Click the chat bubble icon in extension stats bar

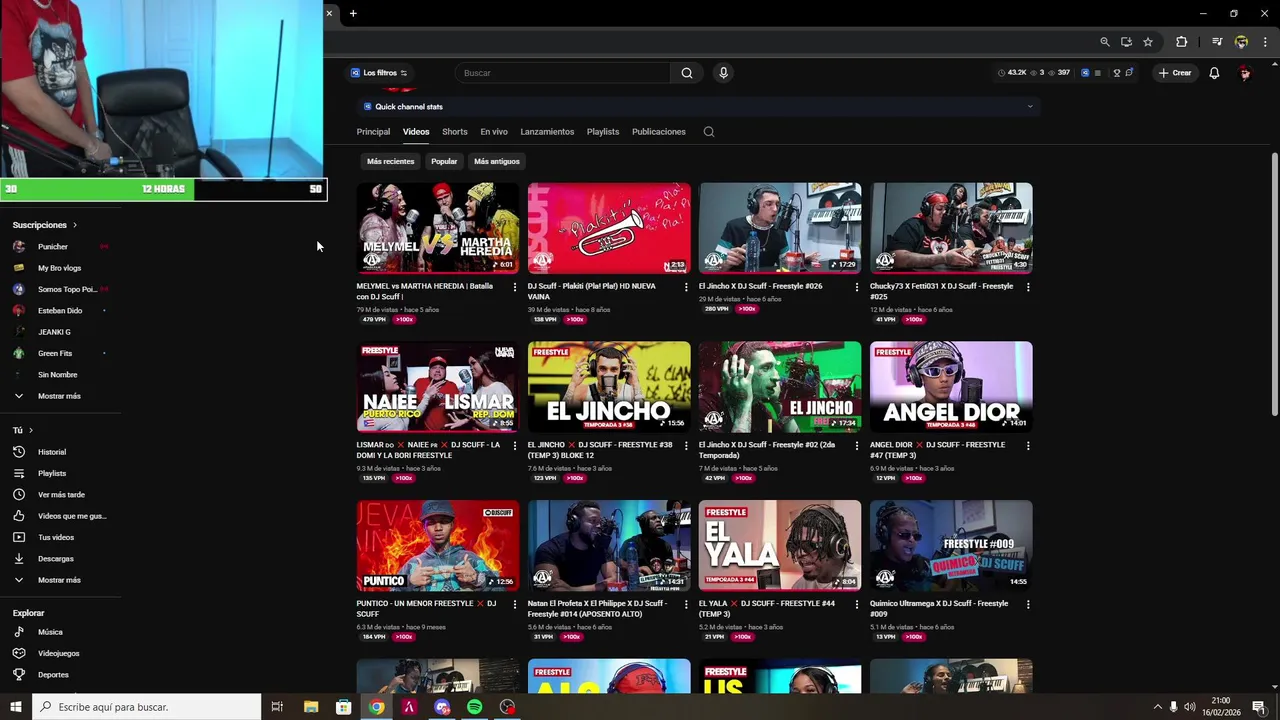click(1129, 73)
